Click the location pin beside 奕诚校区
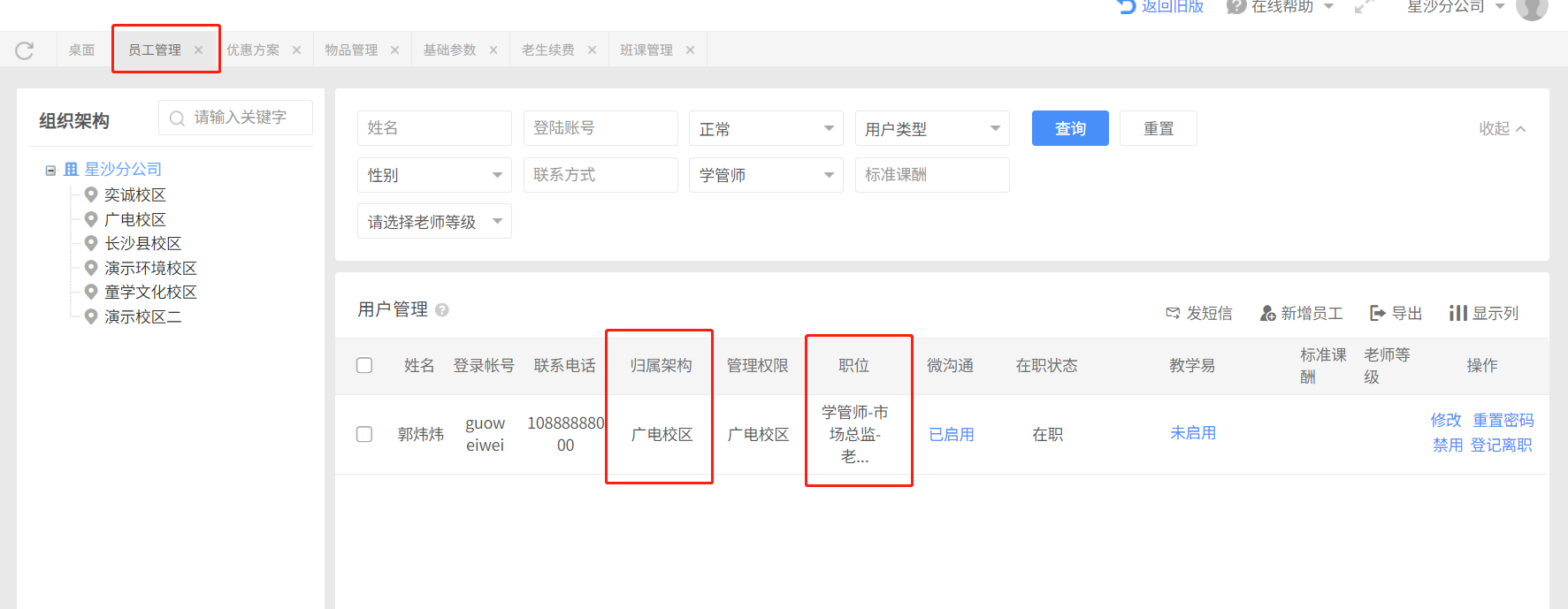The width and height of the screenshot is (1568, 609). (90, 194)
